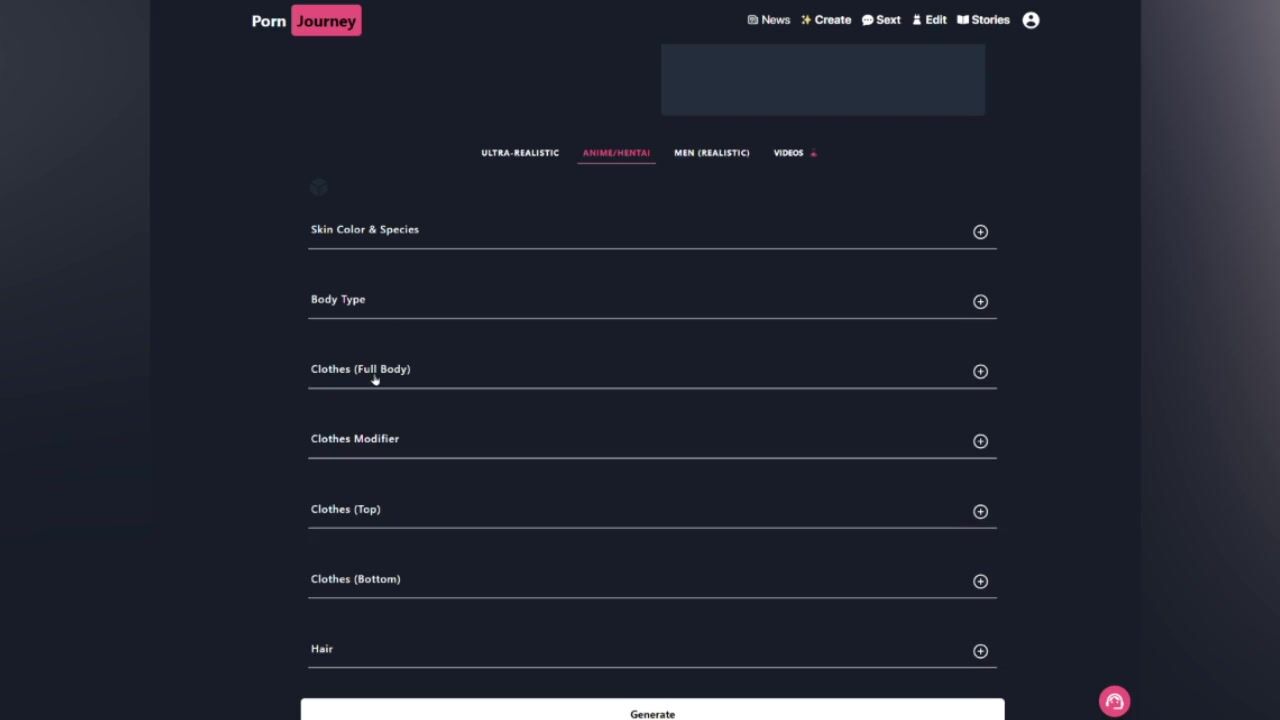Open the Sext chat page
The image size is (1280, 720).
tap(881, 20)
